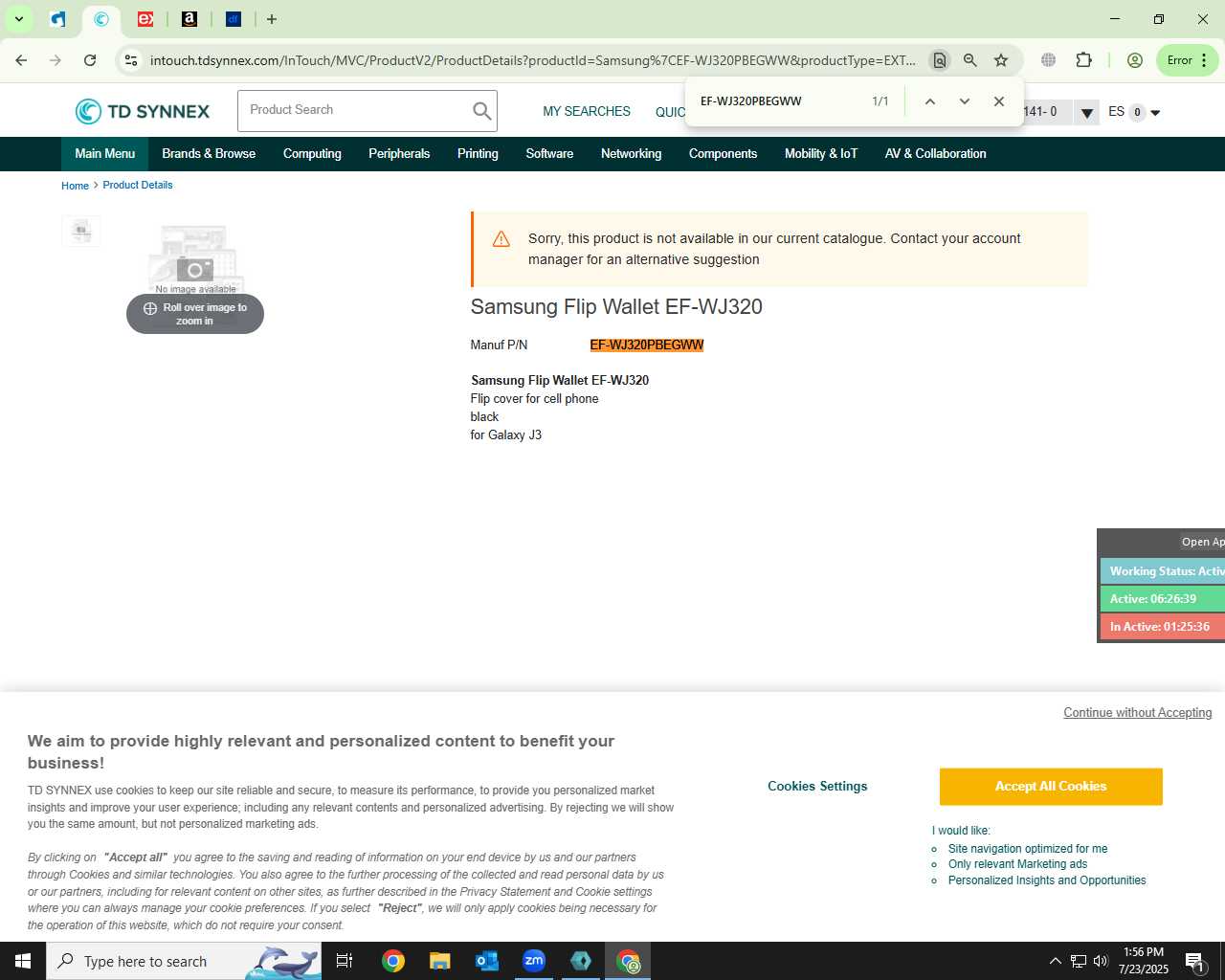The width and height of the screenshot is (1225, 980).
Task: Open the browser extensions puzzle icon
Action: point(1083,60)
